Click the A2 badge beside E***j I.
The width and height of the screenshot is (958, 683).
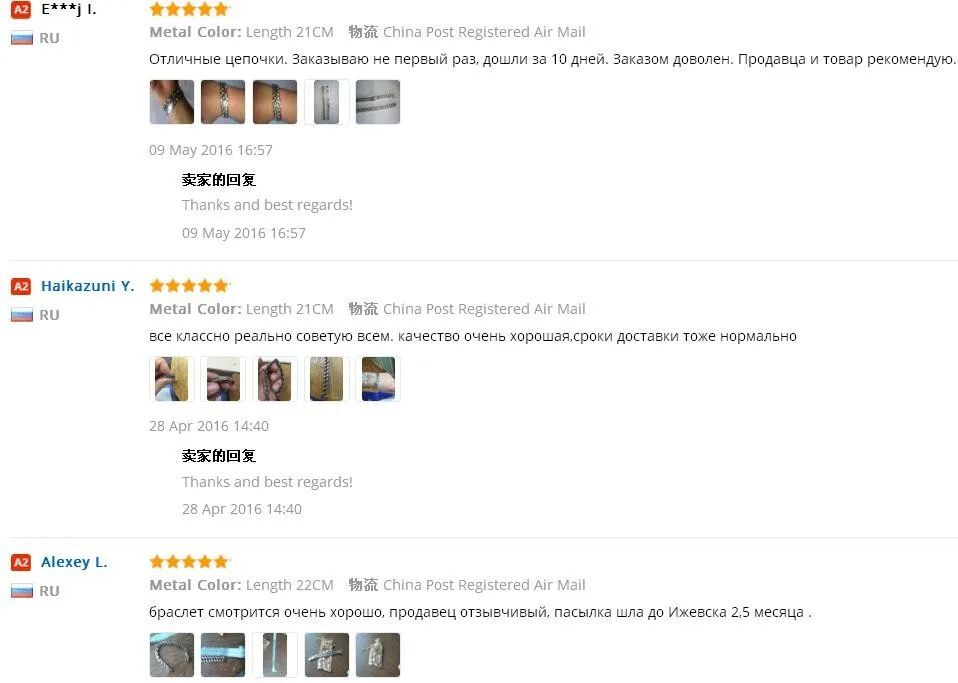21,9
